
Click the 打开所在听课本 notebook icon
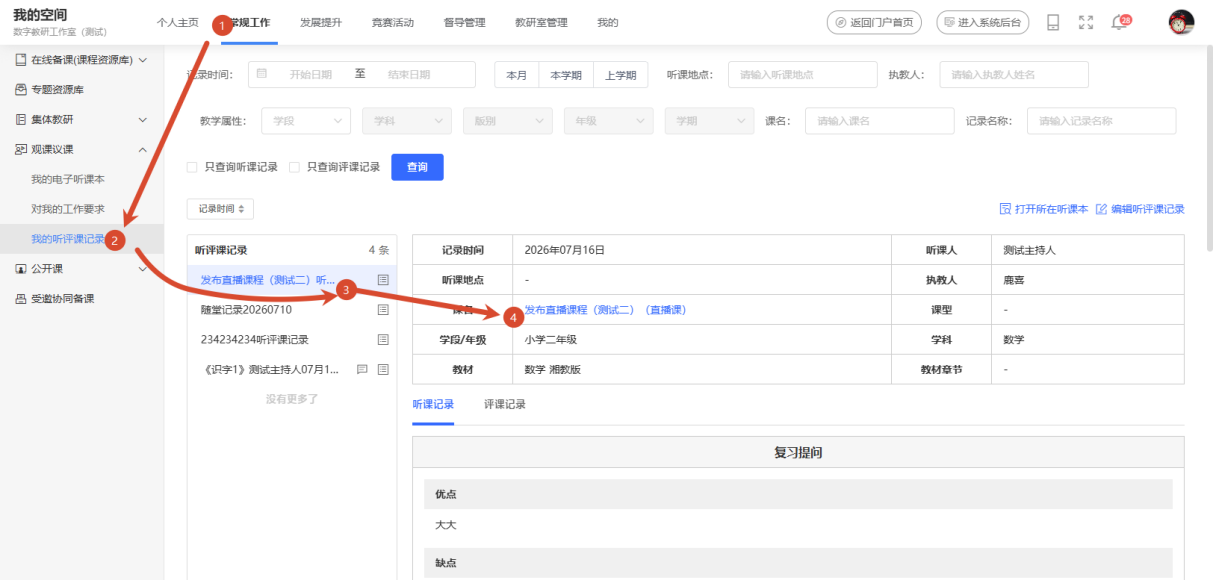tap(1005, 209)
